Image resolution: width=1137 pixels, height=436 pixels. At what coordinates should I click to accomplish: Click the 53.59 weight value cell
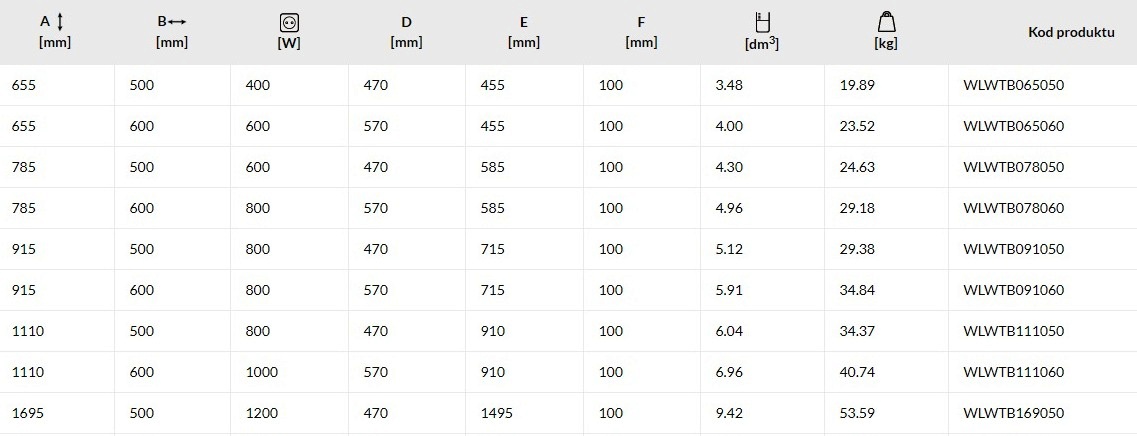click(886, 413)
